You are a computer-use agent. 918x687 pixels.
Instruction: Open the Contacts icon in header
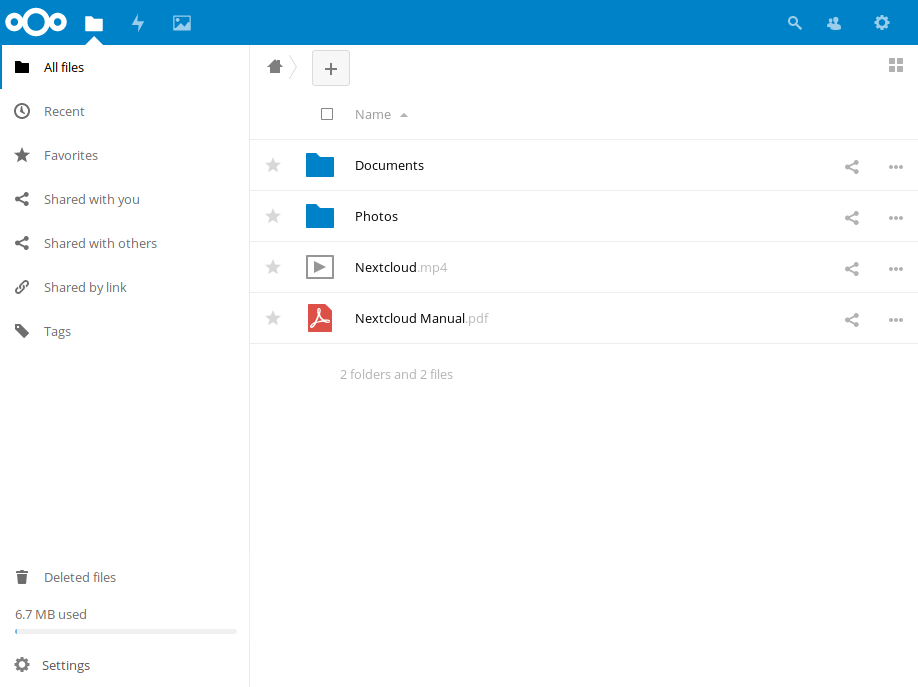tap(834, 23)
